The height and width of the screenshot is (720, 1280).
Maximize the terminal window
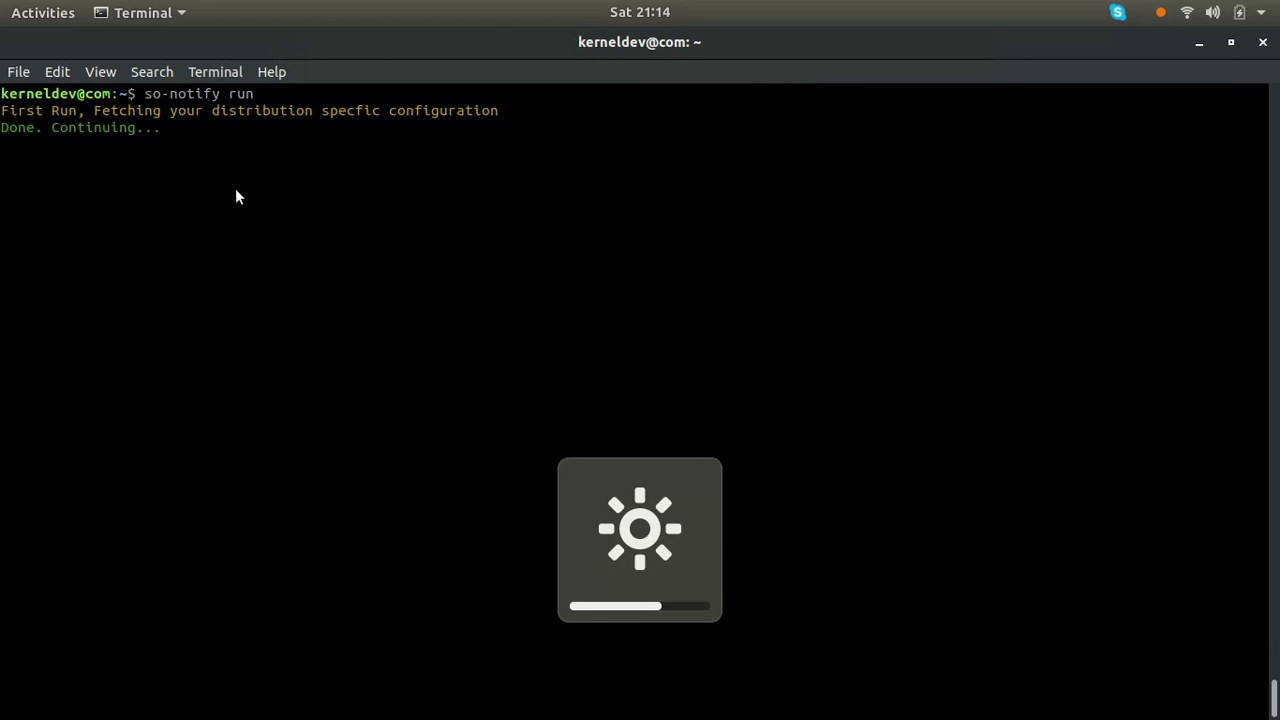click(1231, 43)
